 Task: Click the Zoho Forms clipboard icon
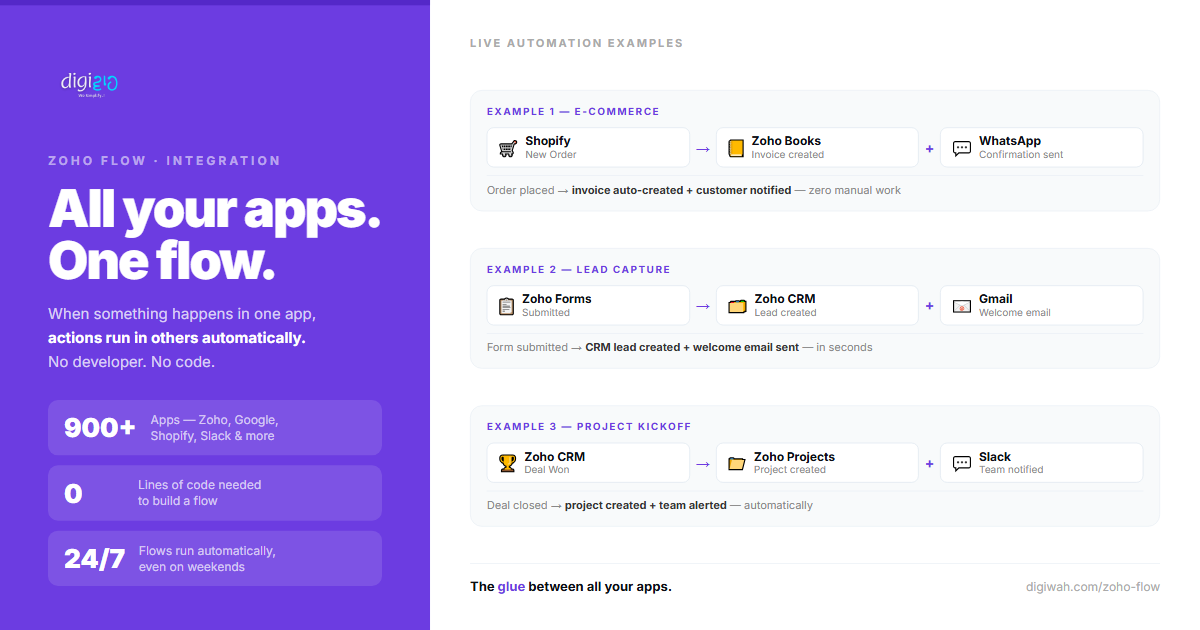pos(506,306)
